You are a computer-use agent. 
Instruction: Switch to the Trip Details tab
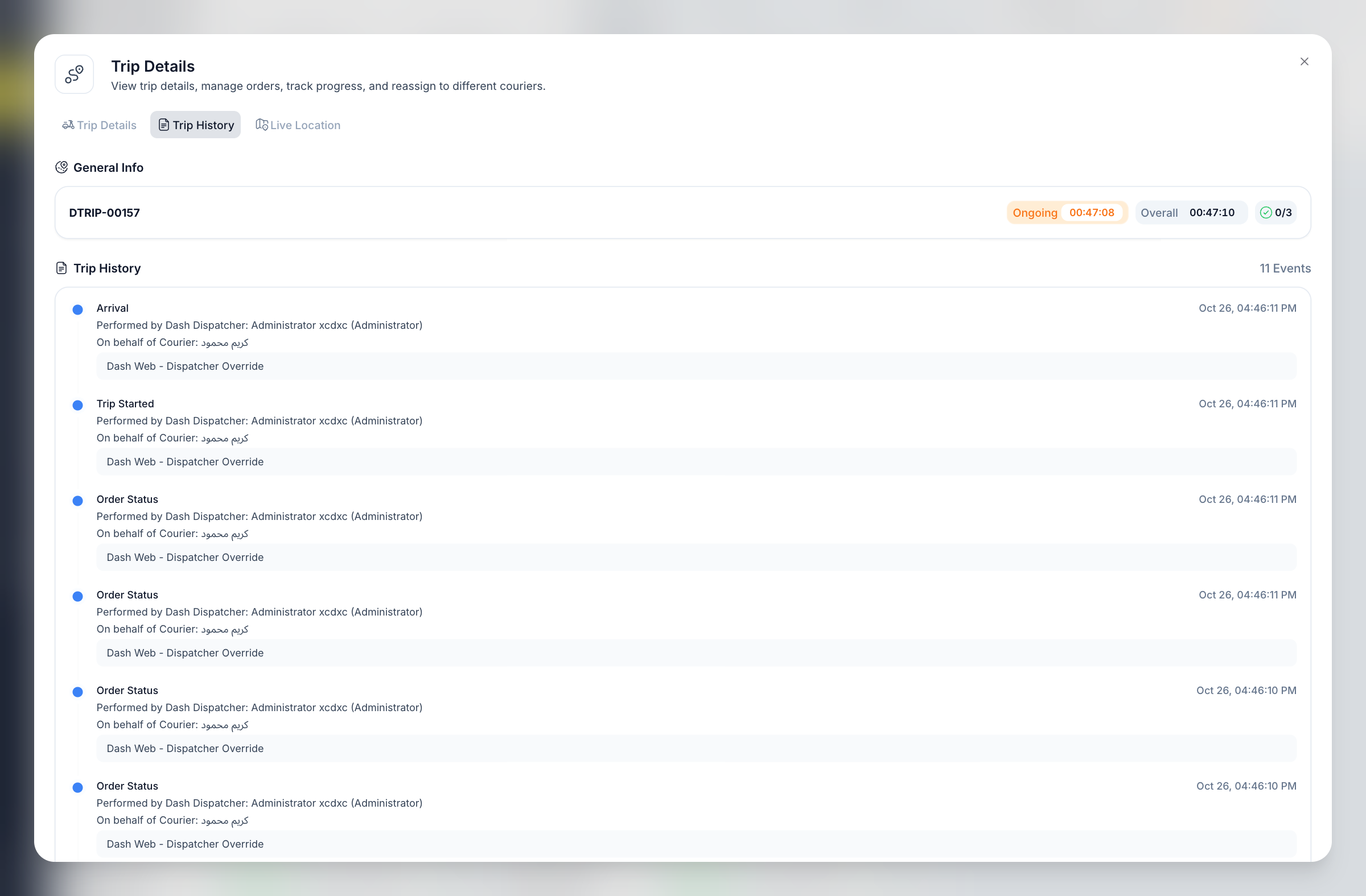[99, 125]
